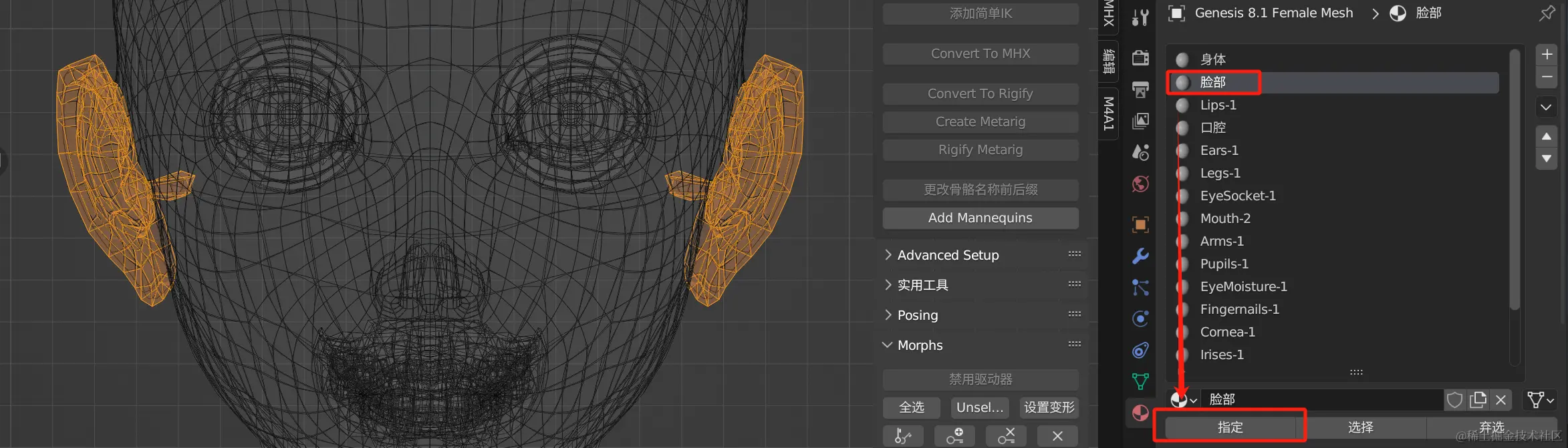Open the Object Data green mesh tab

pos(1140,381)
